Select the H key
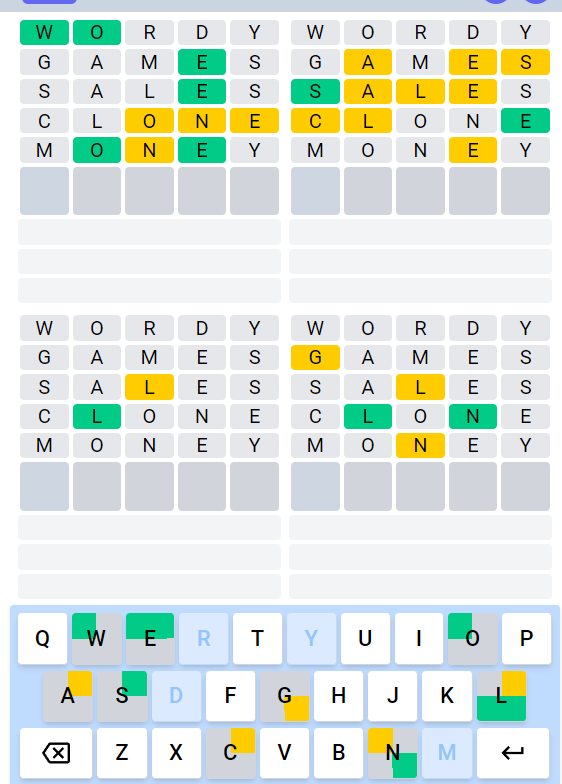562x784 pixels. pos(338,696)
